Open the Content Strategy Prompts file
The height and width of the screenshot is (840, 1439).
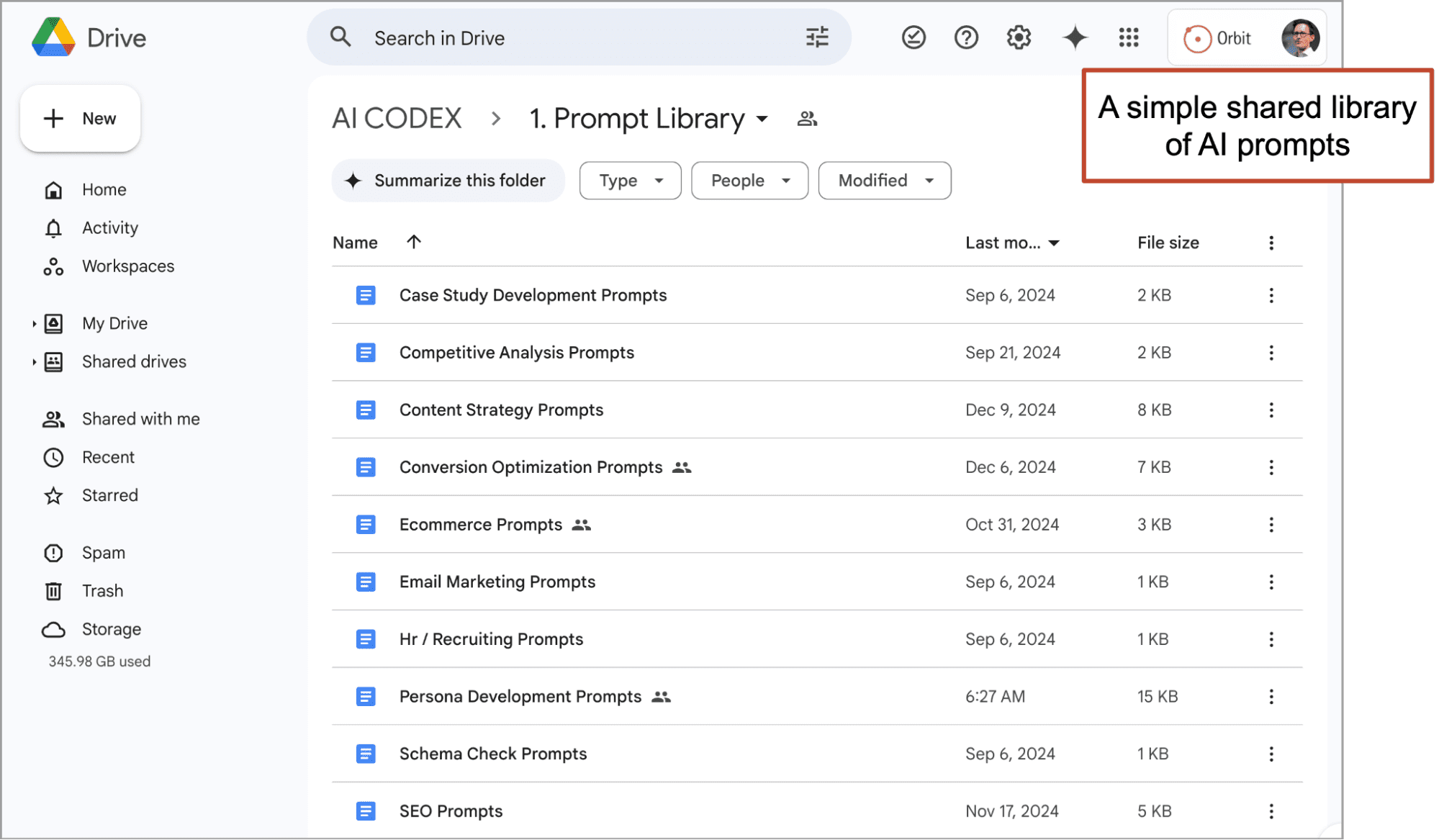click(500, 409)
